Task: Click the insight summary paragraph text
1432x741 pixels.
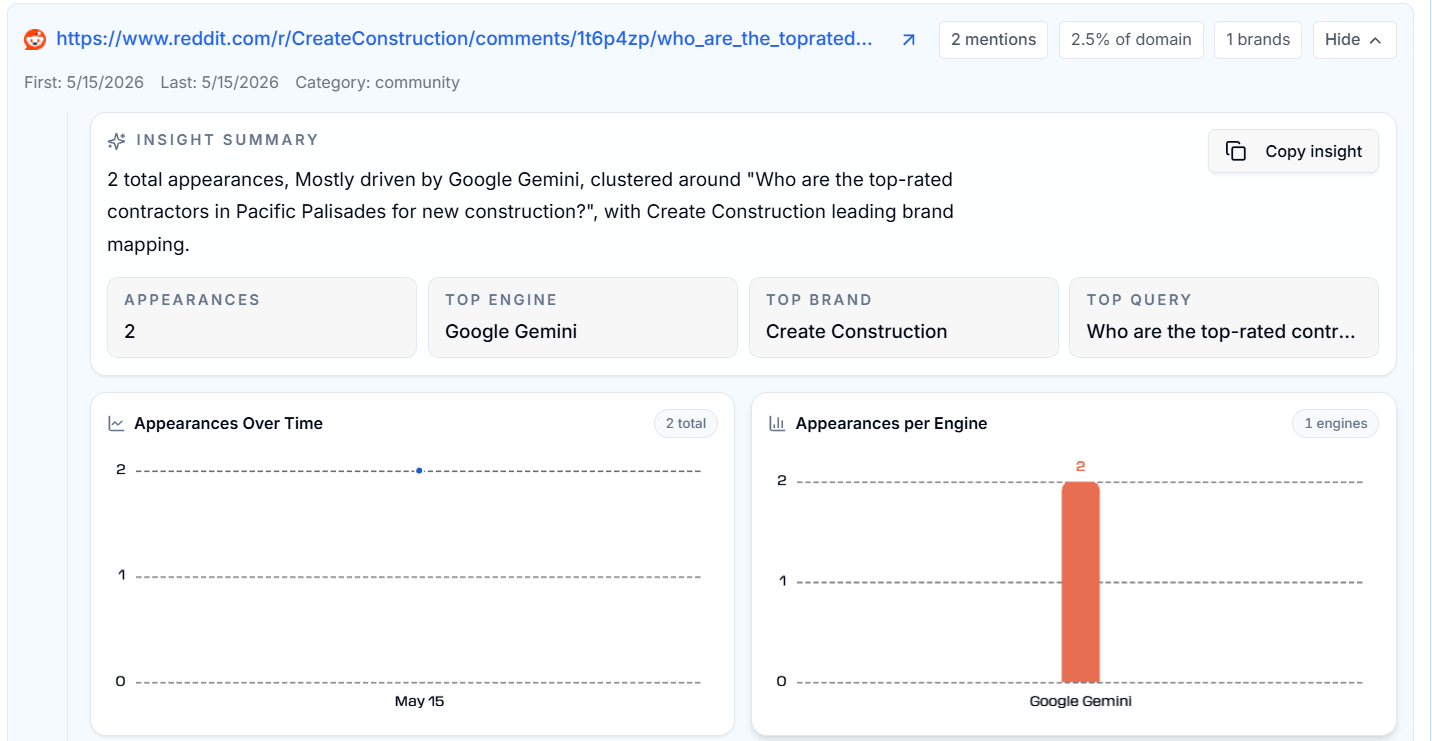Action: click(530, 212)
